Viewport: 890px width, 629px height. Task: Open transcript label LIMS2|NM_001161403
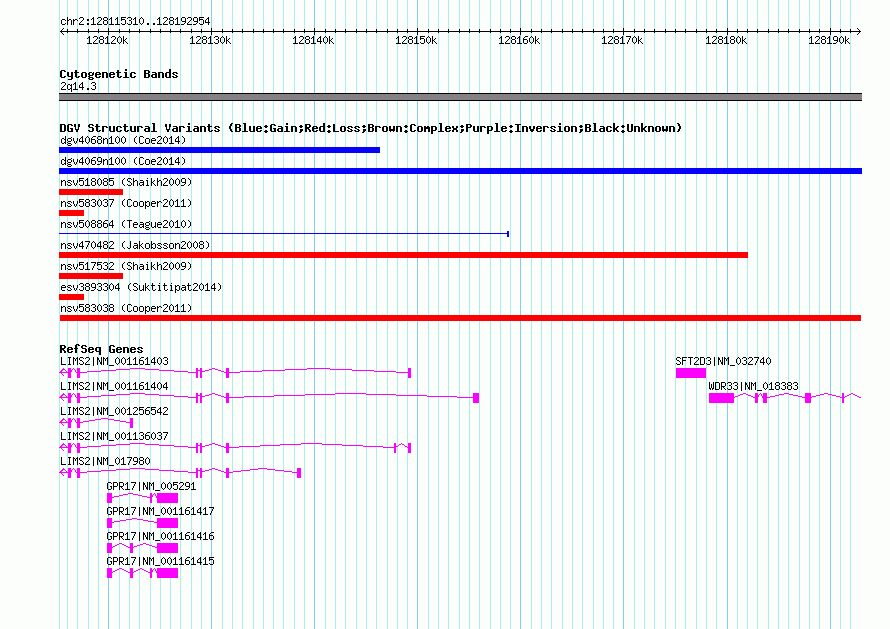[114, 361]
